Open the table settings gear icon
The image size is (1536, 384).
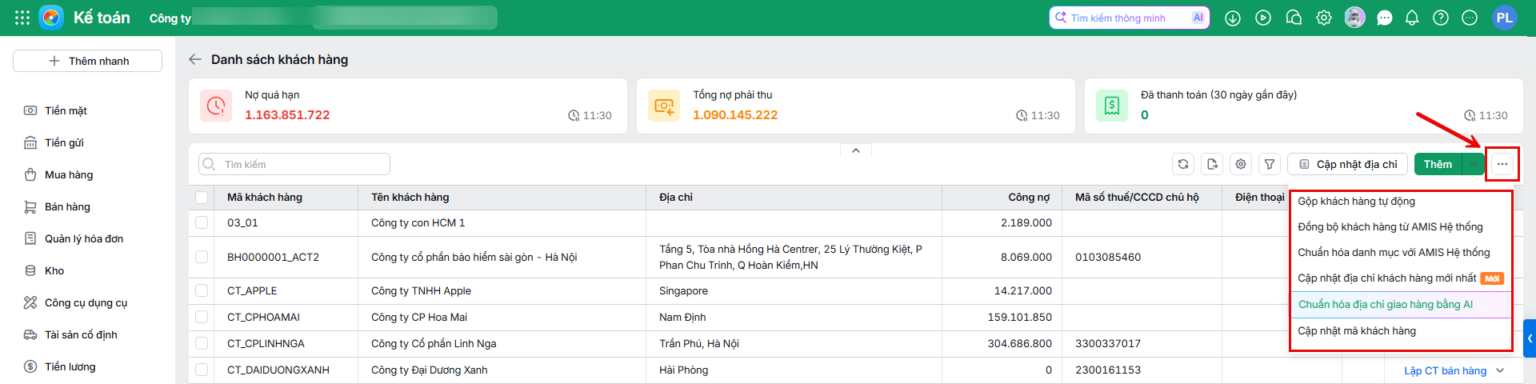click(x=1241, y=164)
